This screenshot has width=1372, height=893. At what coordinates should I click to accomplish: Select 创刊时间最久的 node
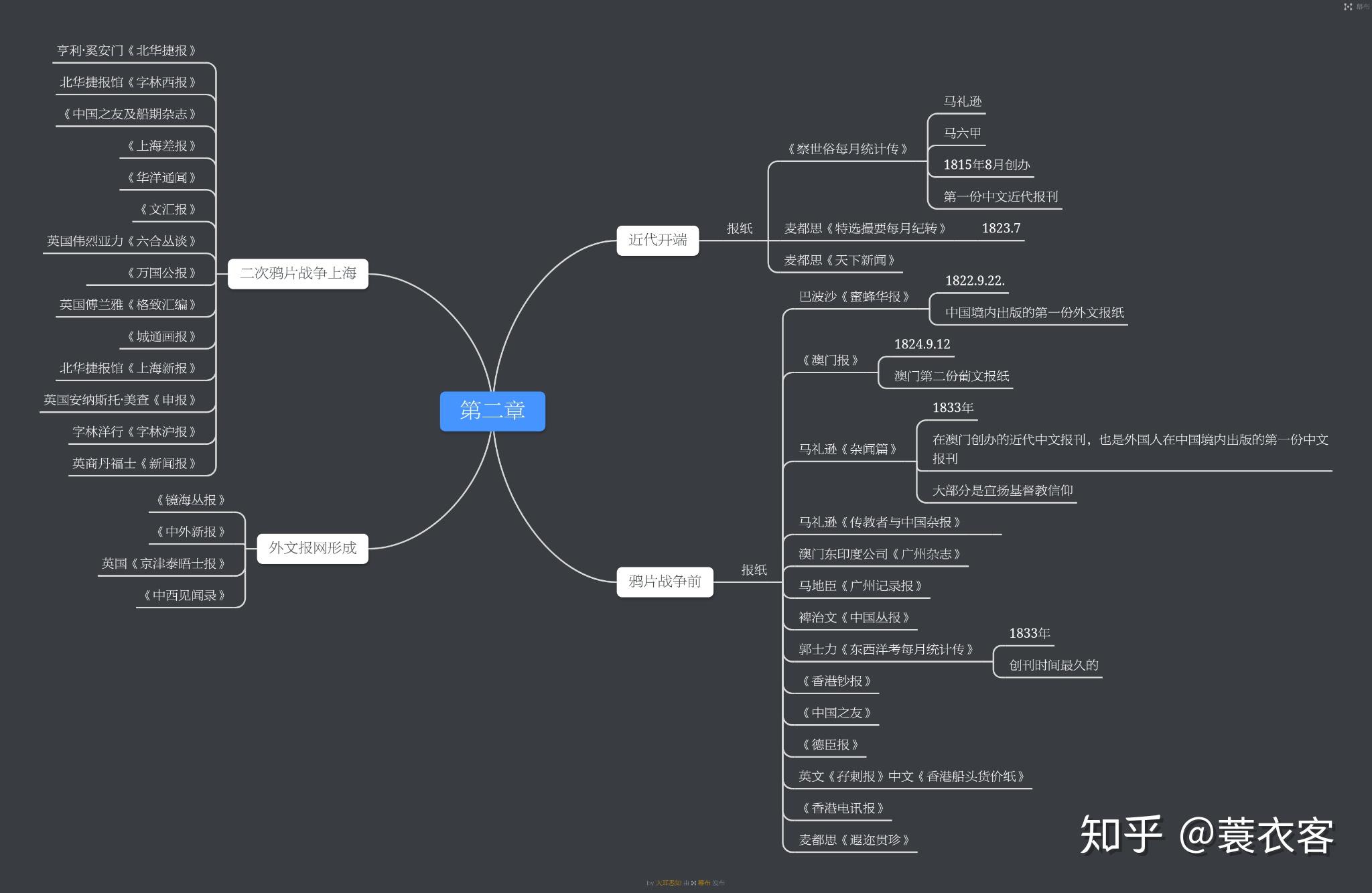click(1054, 666)
